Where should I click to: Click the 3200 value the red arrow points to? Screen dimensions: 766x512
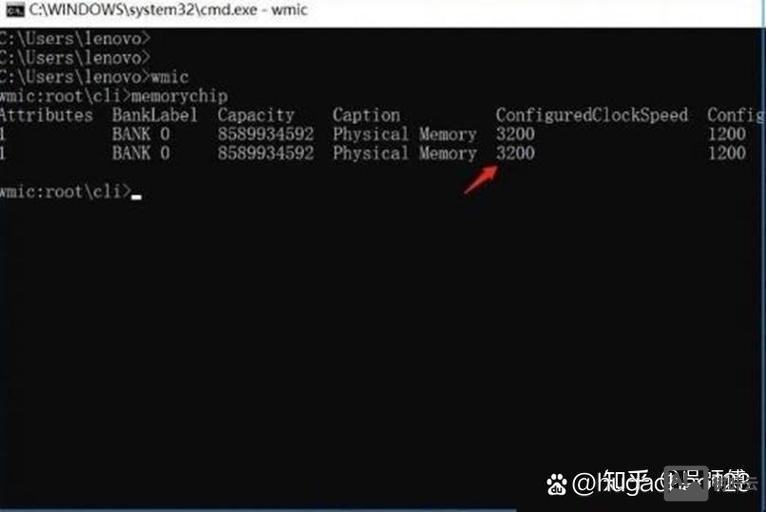coord(515,153)
